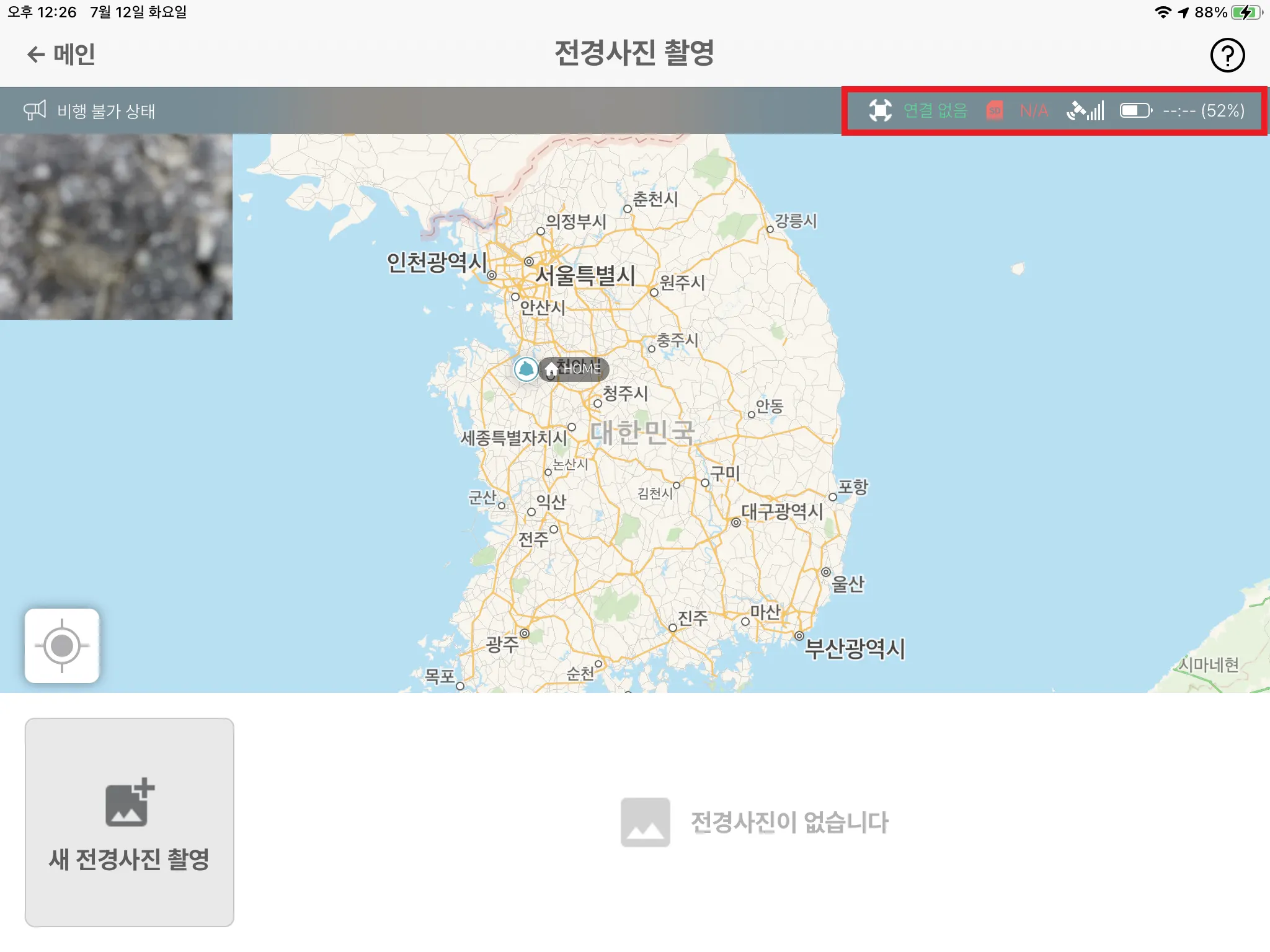Tap the 비행 불가 상태 status text
The width and height of the screenshot is (1270, 952).
(106, 111)
